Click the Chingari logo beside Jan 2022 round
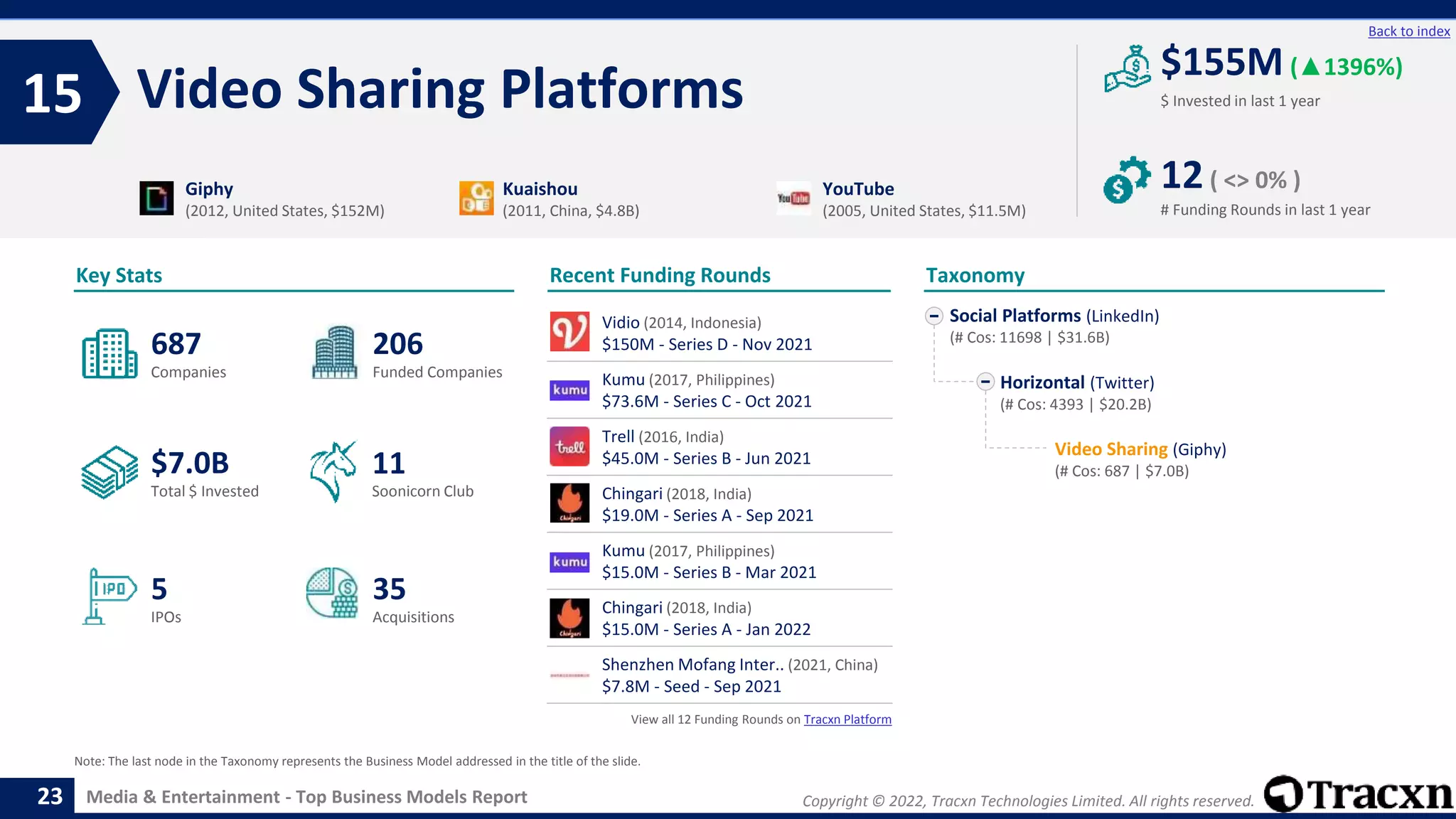 (569, 618)
